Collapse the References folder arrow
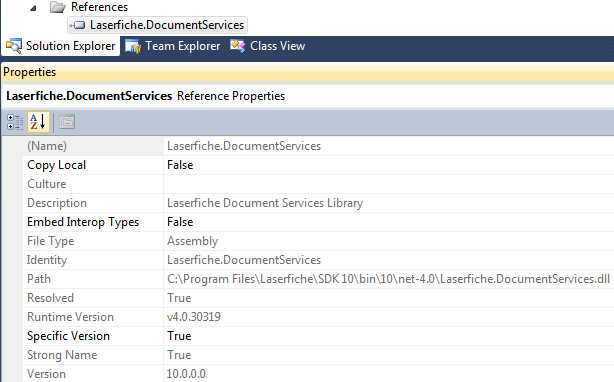Screen dimensions: 614x382 (33, 8)
